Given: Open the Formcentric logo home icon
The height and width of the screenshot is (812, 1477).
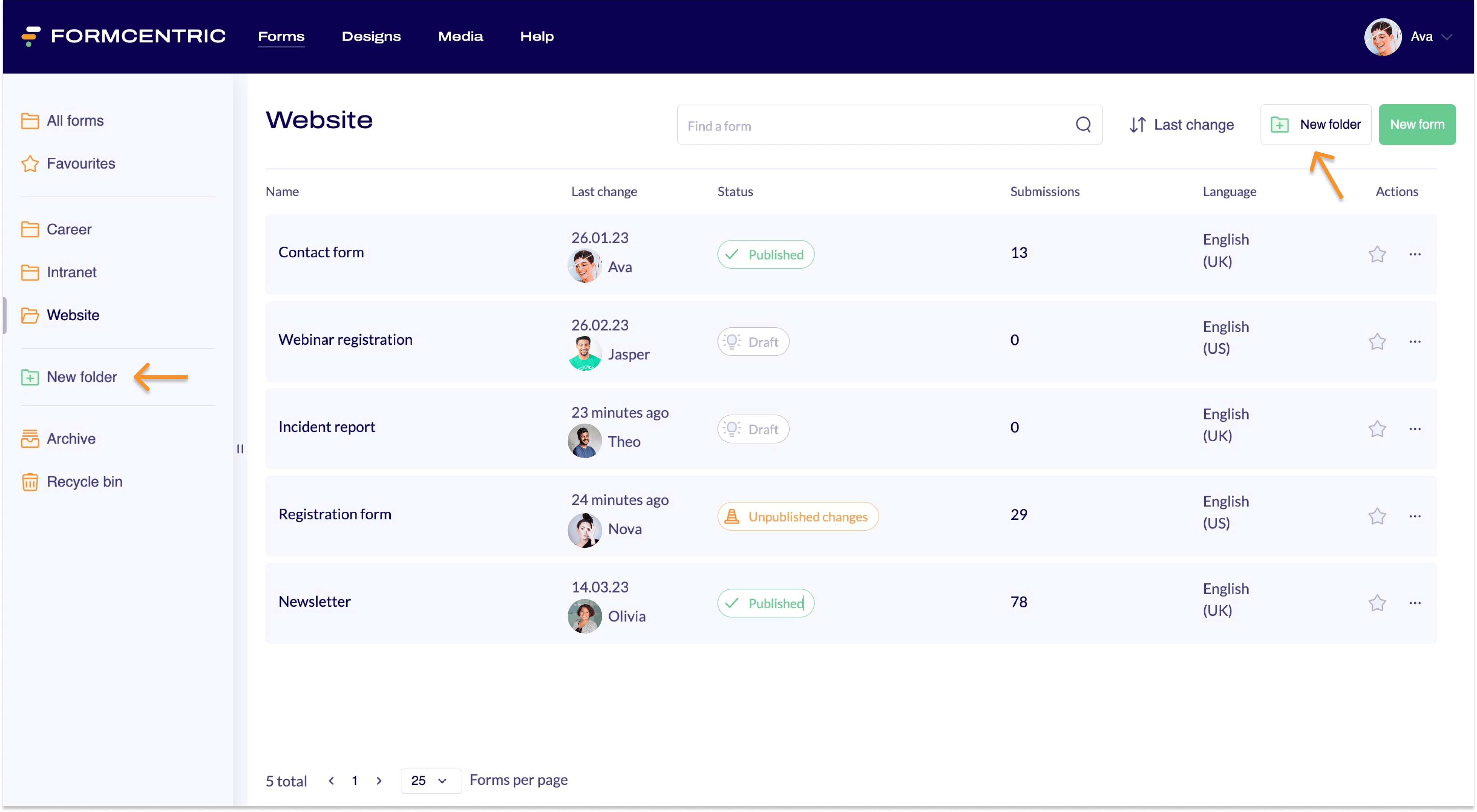Looking at the screenshot, I should (30, 36).
